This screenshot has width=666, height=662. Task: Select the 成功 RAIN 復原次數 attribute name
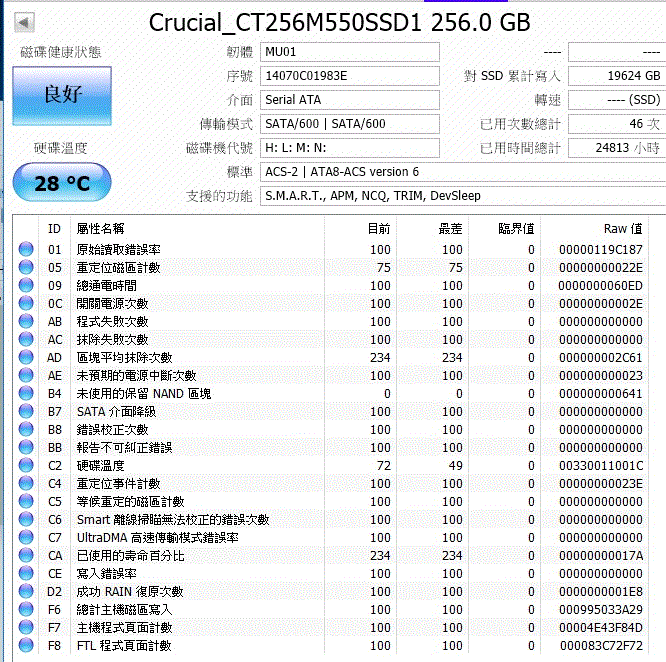tap(130, 592)
